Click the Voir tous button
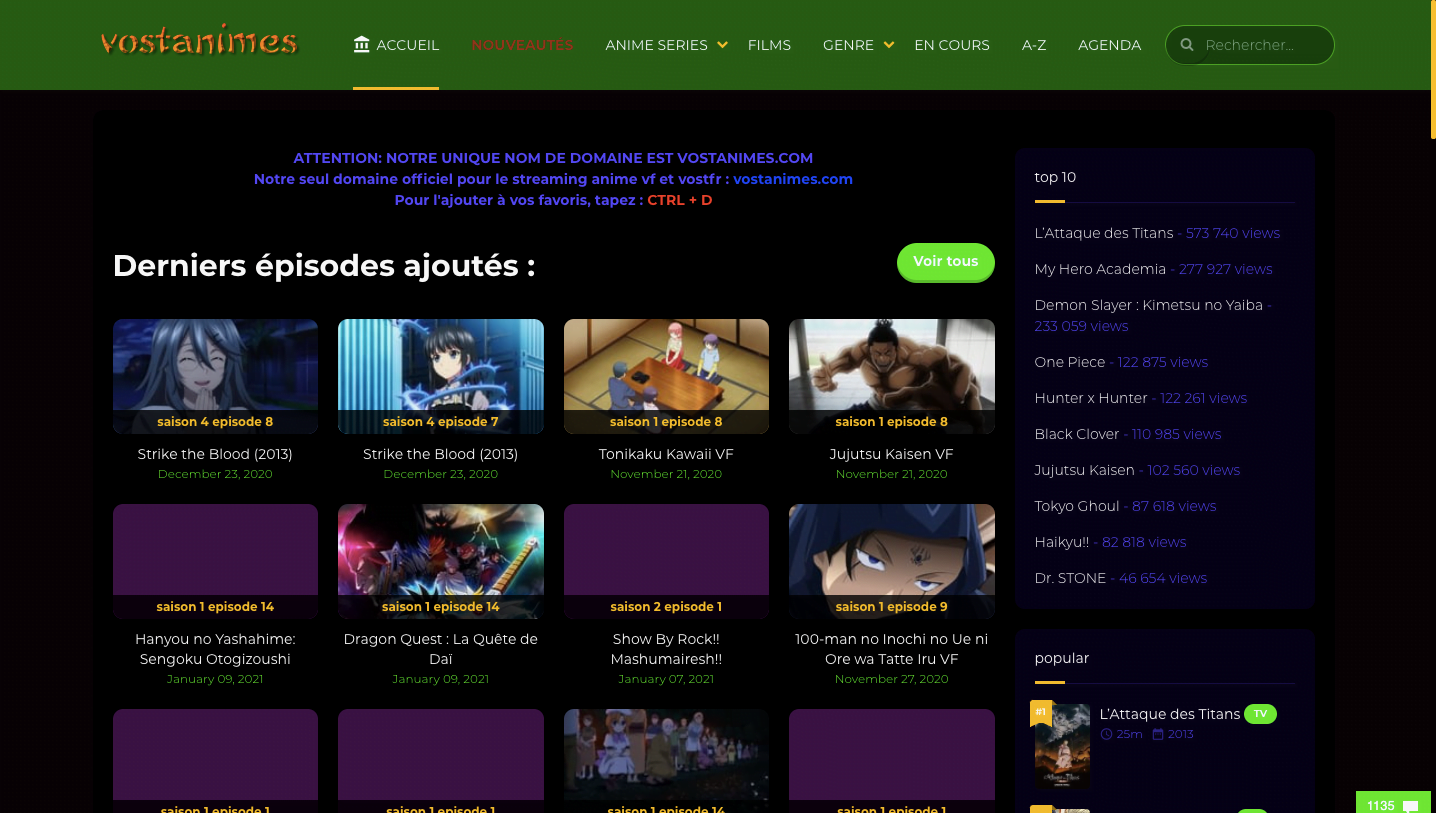 click(946, 262)
